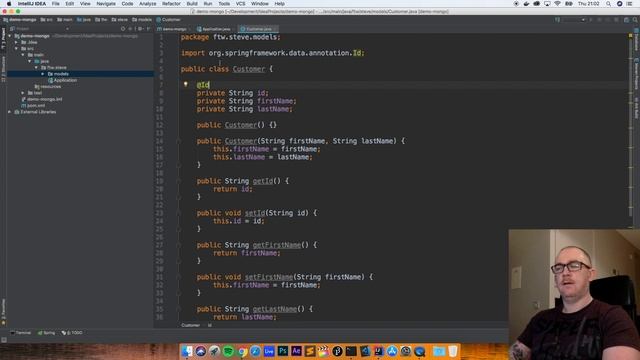Hide the Project tool window panel
Screen dimensions: 640x360
point(148,29)
